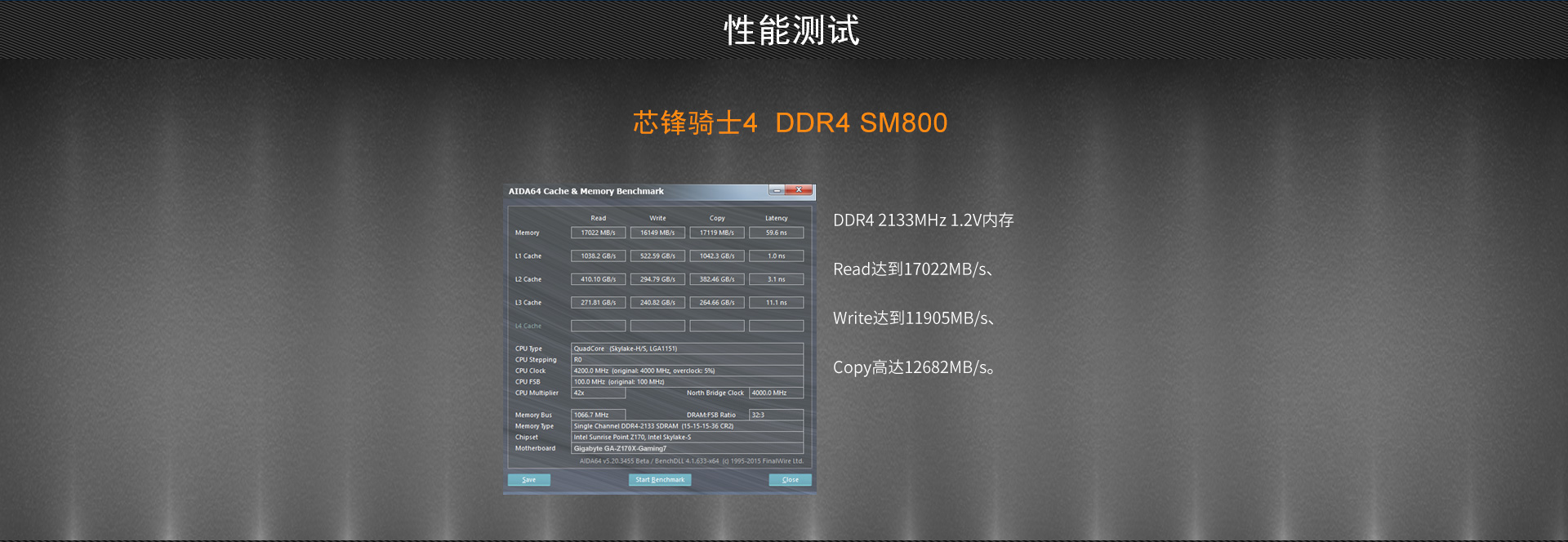The height and width of the screenshot is (542, 1568).
Task: Select the Memory Latency 59.6 ns field
Action: [x=776, y=233]
